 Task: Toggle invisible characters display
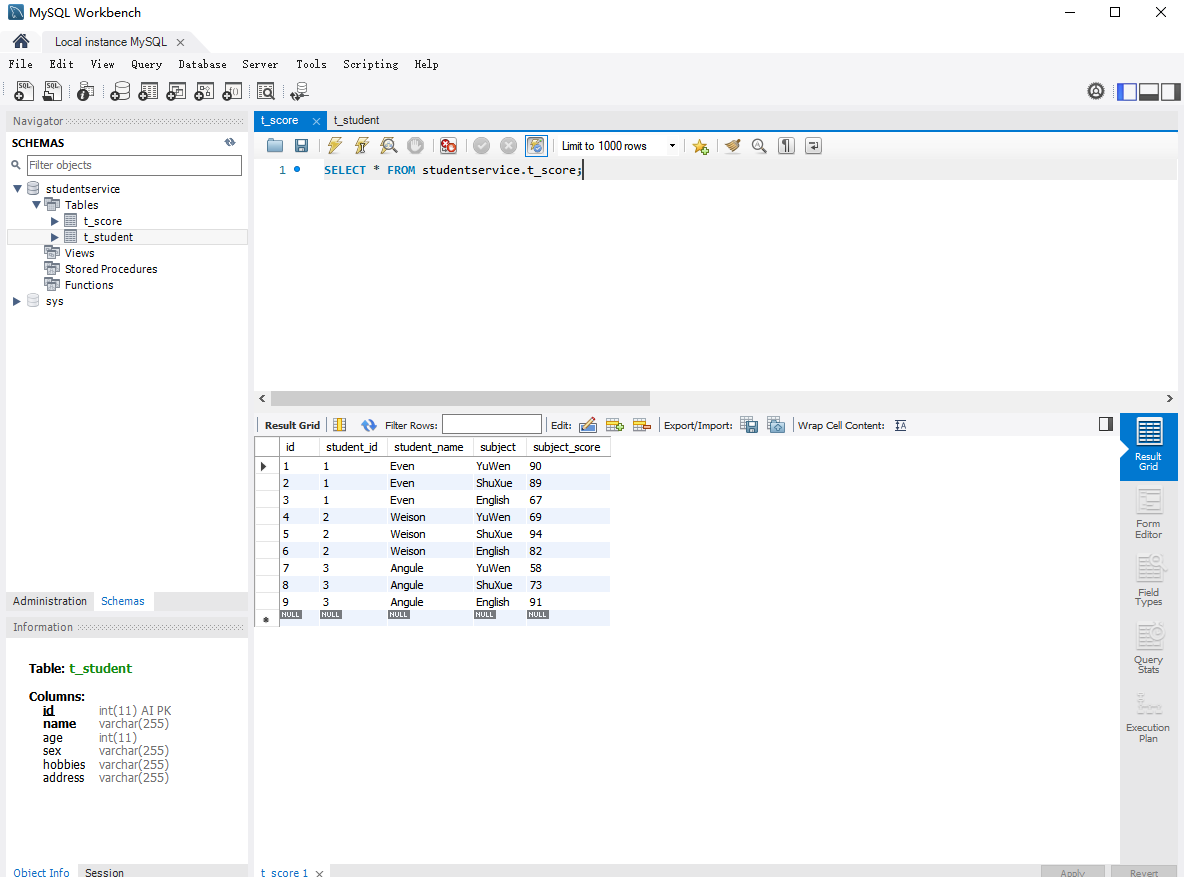786,146
